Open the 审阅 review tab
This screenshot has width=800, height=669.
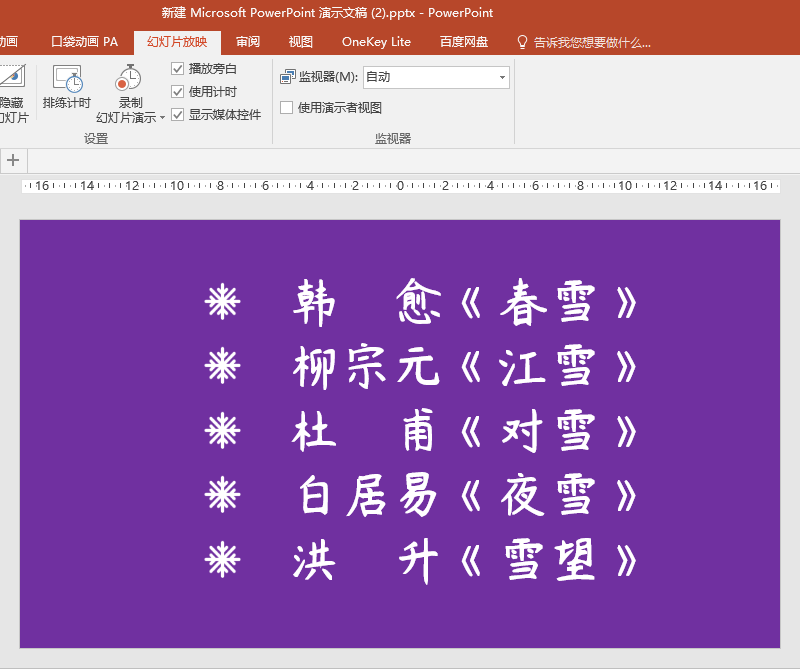(x=248, y=42)
